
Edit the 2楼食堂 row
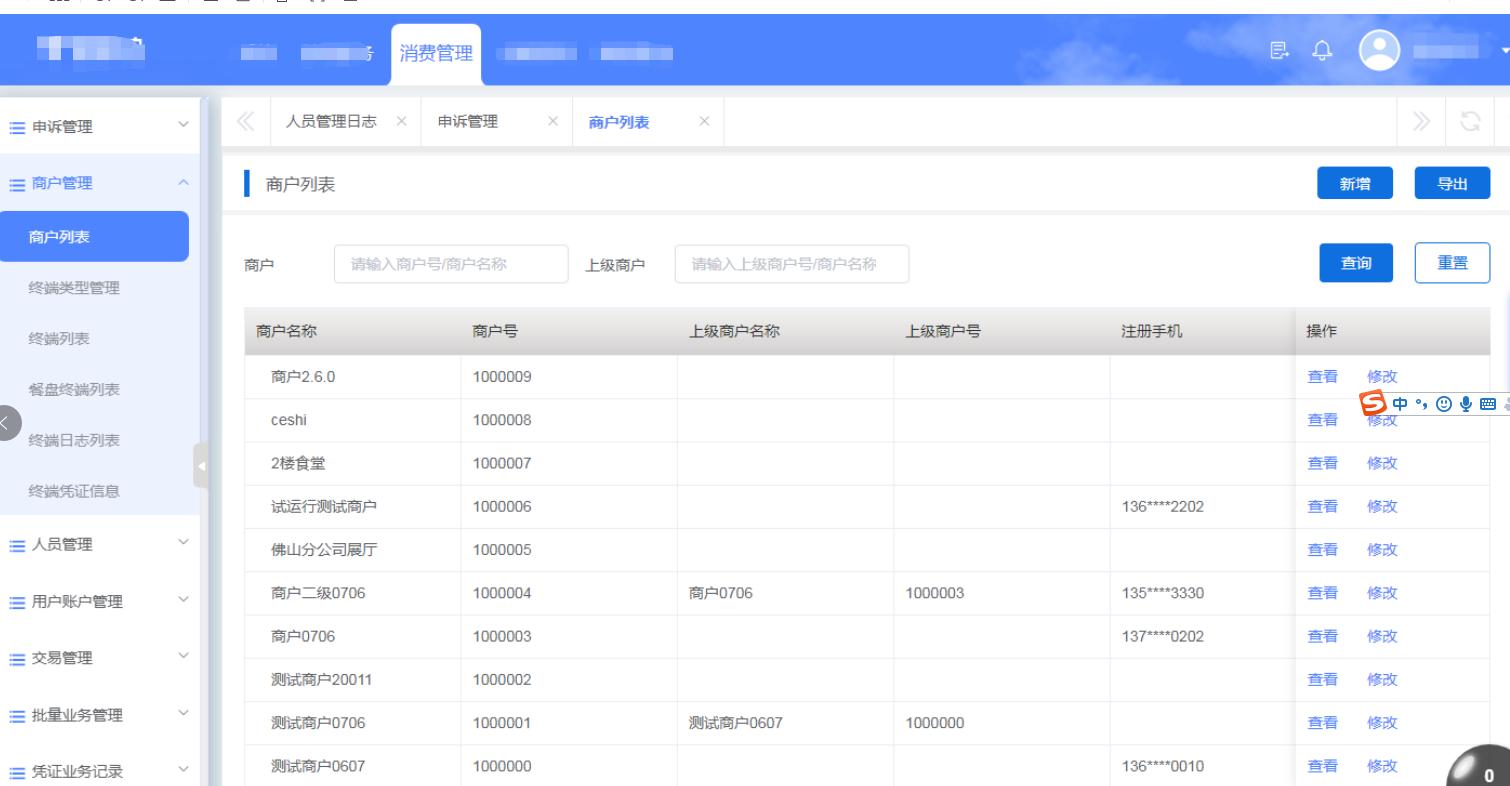pos(1382,463)
